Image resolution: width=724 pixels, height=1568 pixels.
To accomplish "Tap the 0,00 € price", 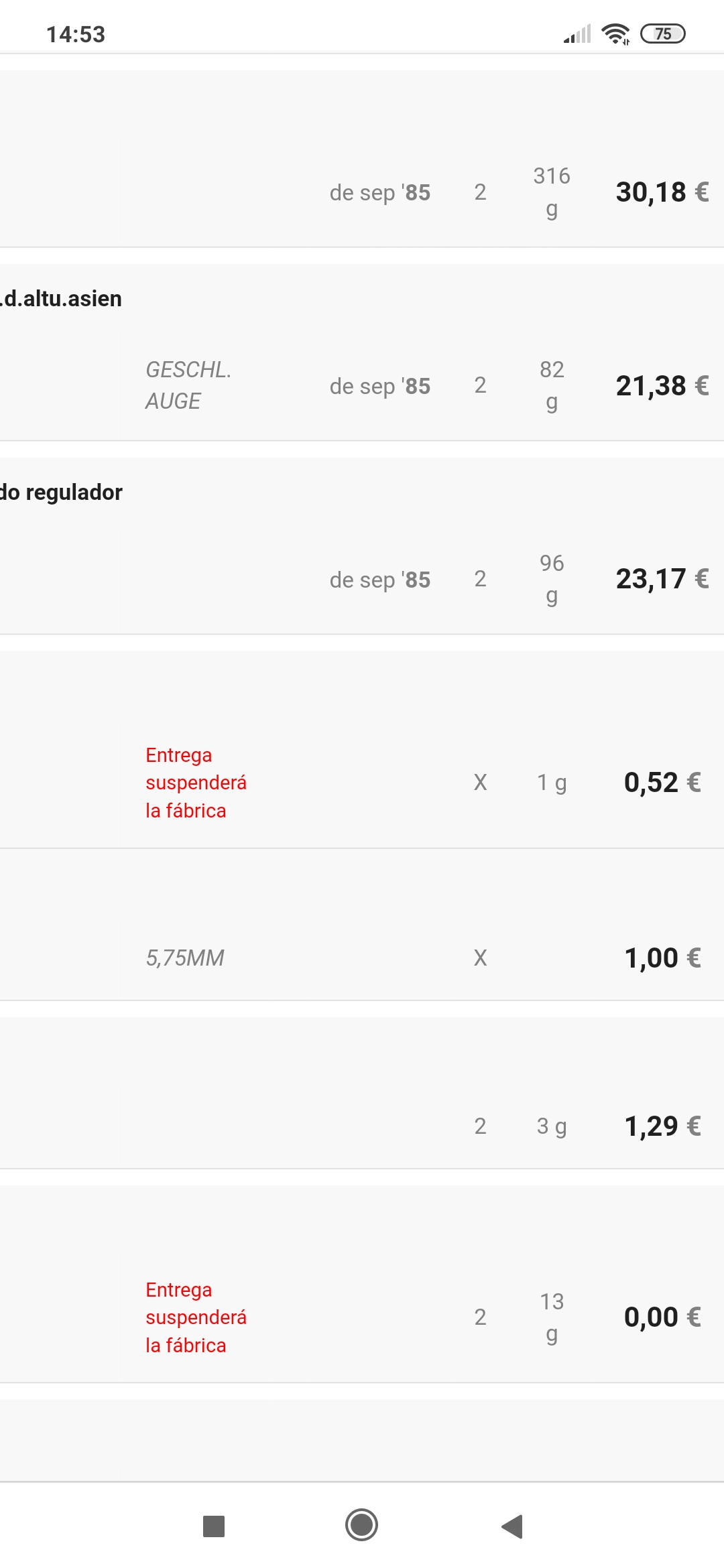I will (x=662, y=1317).
